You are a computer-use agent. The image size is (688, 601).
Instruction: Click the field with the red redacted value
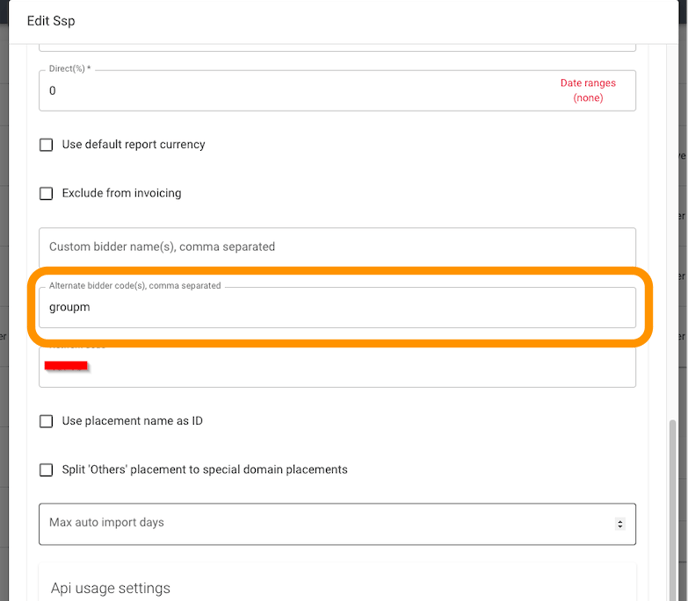pos(337,367)
